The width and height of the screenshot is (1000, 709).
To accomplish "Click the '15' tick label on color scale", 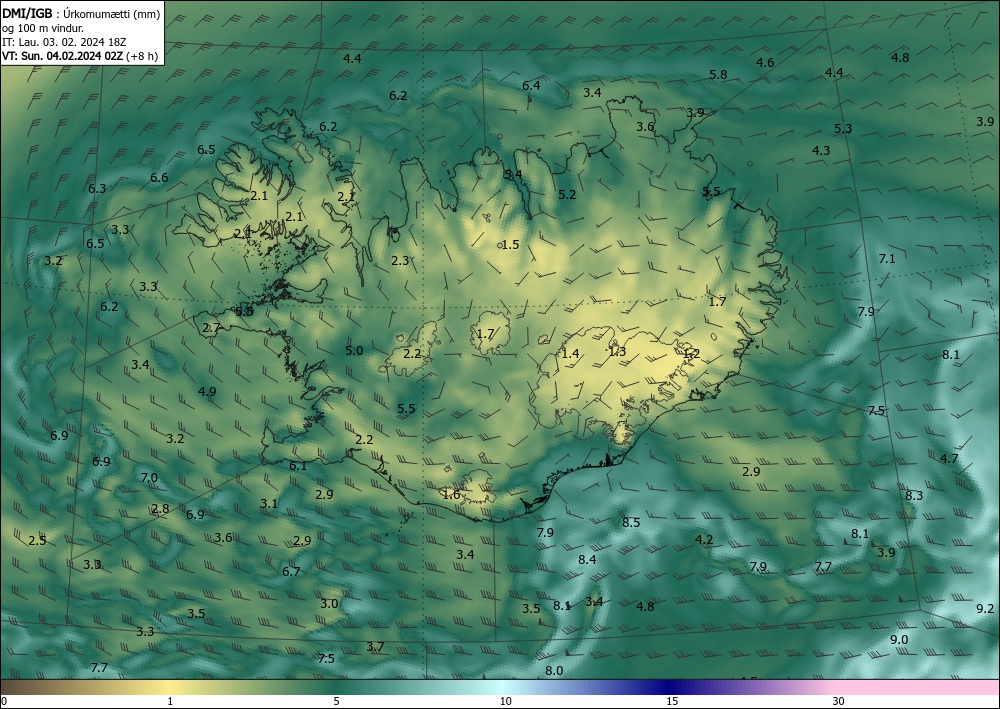I will point(672,701).
